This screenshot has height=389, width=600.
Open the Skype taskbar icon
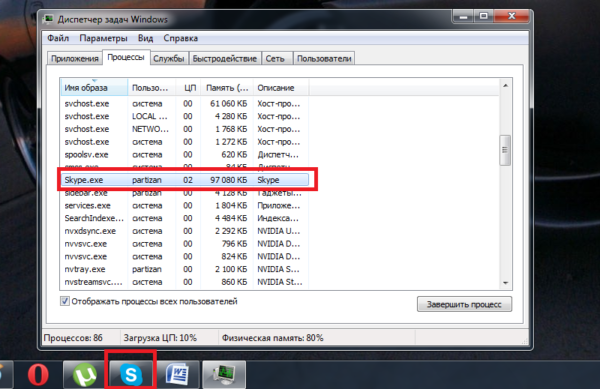pyautogui.click(x=131, y=375)
